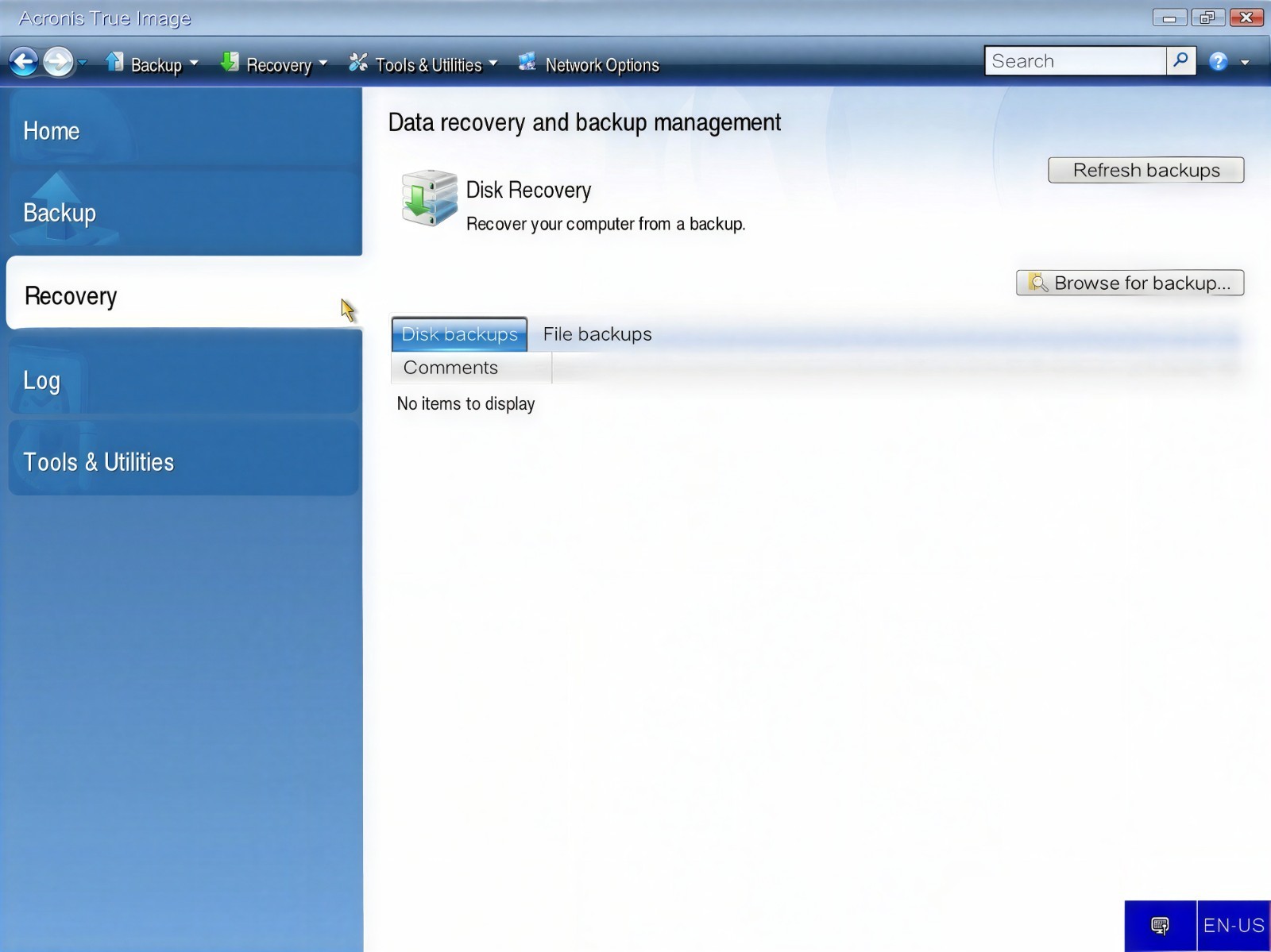Click the on-screen keyboard tray icon
Screen dimensions: 1271x952
(x=1160, y=926)
